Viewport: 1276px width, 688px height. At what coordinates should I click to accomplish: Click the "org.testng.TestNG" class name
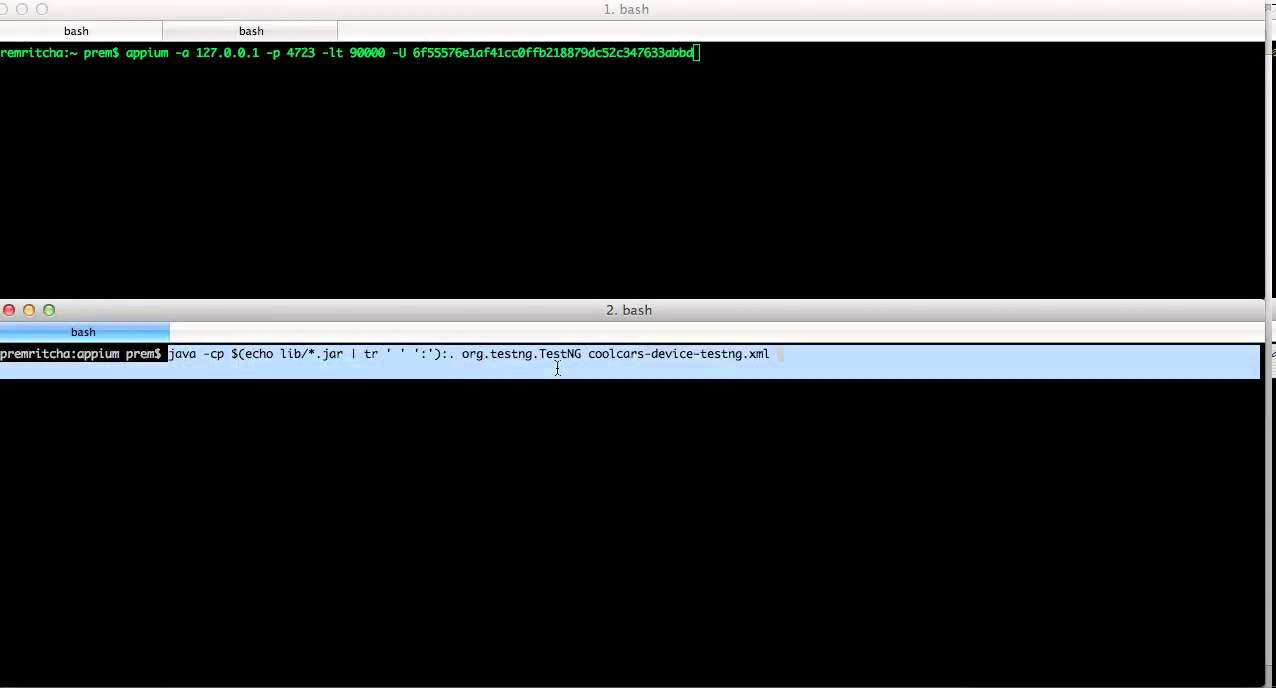521,354
